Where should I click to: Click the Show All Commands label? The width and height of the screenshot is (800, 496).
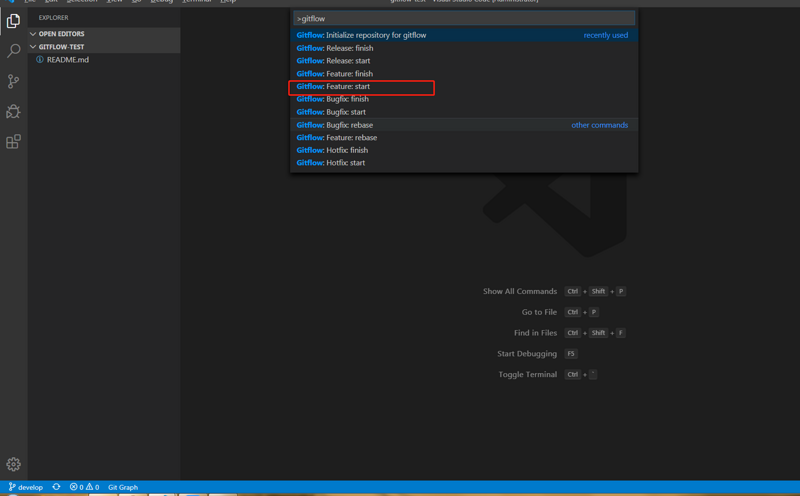[520, 291]
